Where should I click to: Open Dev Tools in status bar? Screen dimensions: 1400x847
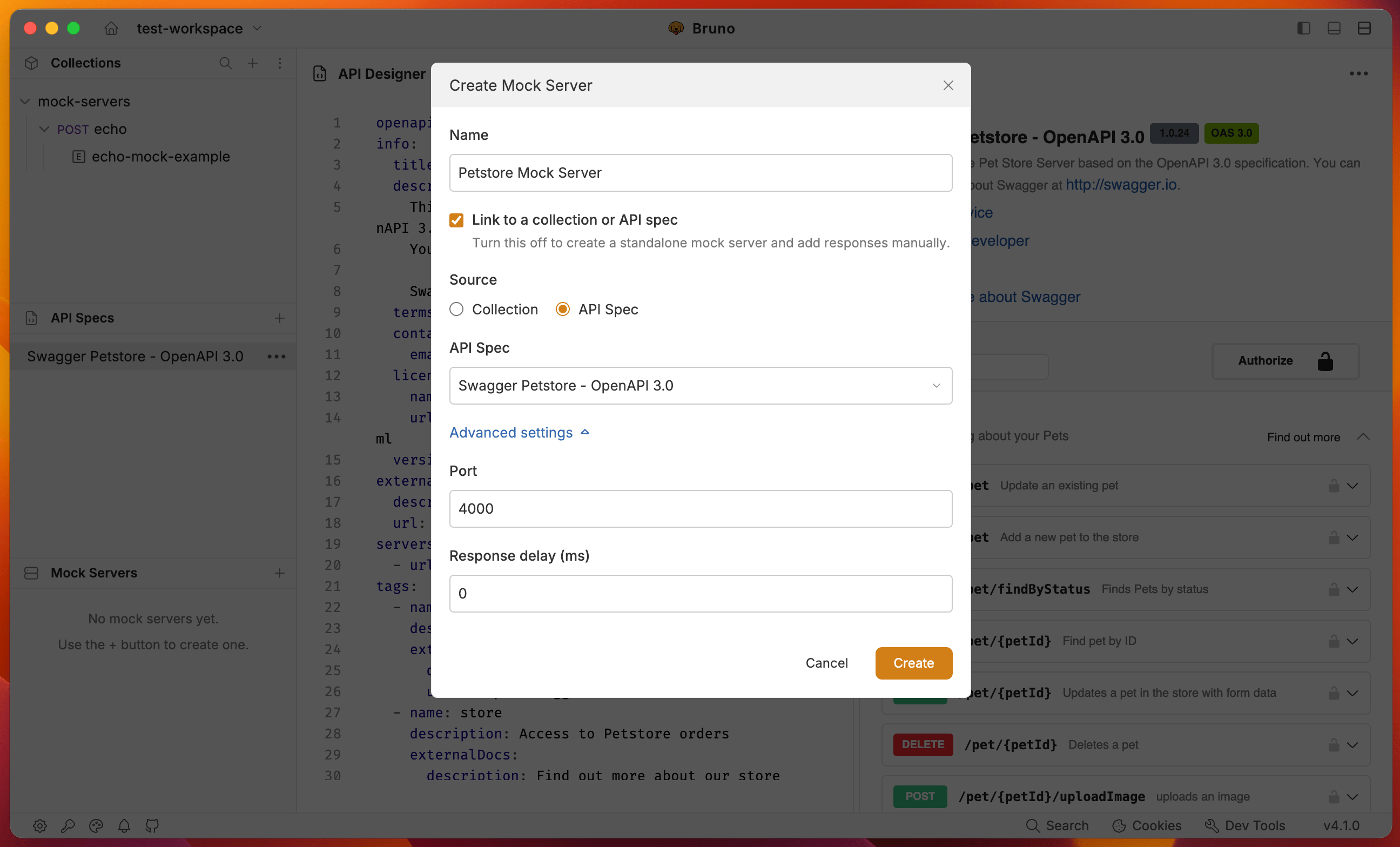click(x=1246, y=826)
